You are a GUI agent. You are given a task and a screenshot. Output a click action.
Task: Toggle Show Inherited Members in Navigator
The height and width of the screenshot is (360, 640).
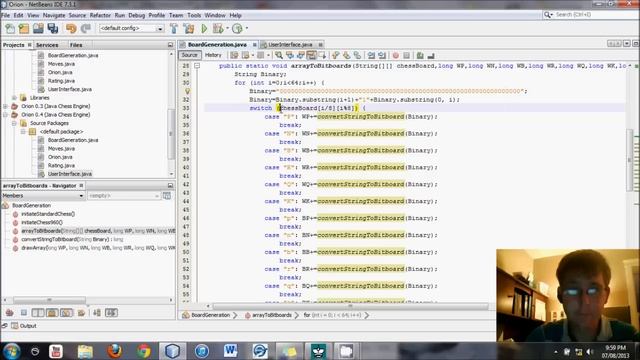coord(9,313)
